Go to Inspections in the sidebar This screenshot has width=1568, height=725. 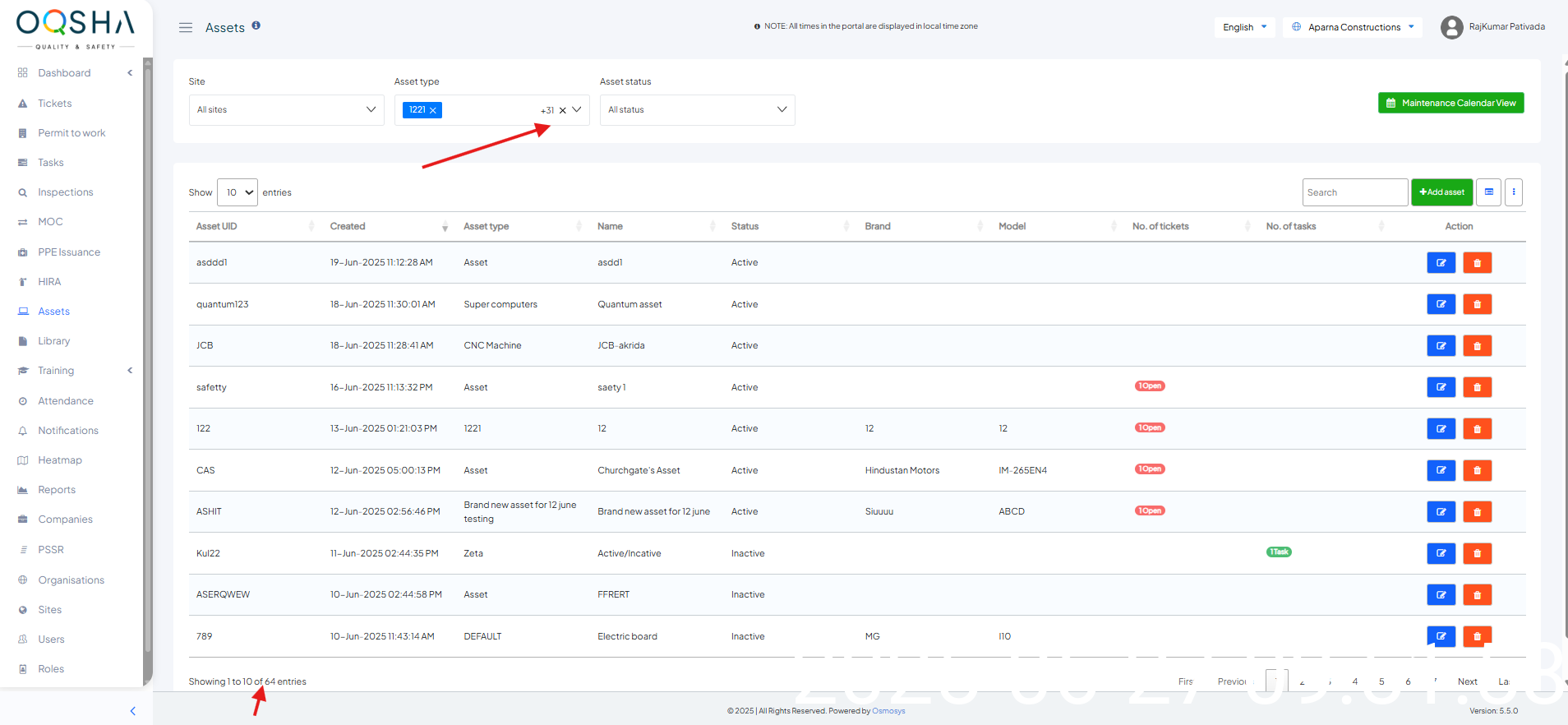(65, 192)
